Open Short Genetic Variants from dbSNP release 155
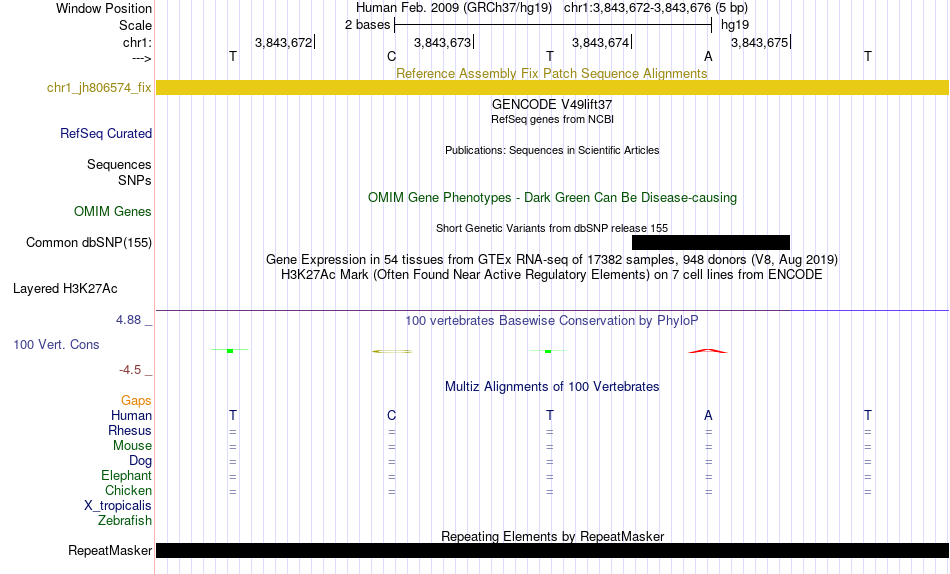Screen dimensions: 950x574 tap(552, 229)
